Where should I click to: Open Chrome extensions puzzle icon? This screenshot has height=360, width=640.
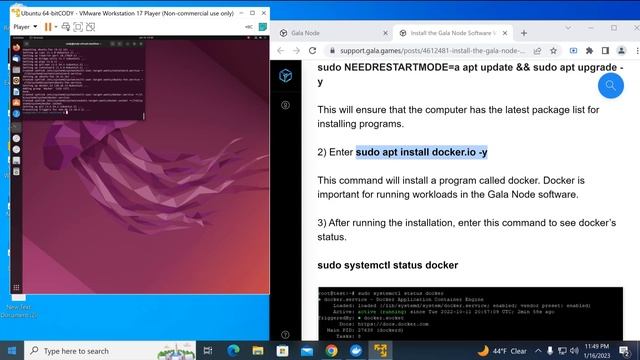(x=589, y=51)
